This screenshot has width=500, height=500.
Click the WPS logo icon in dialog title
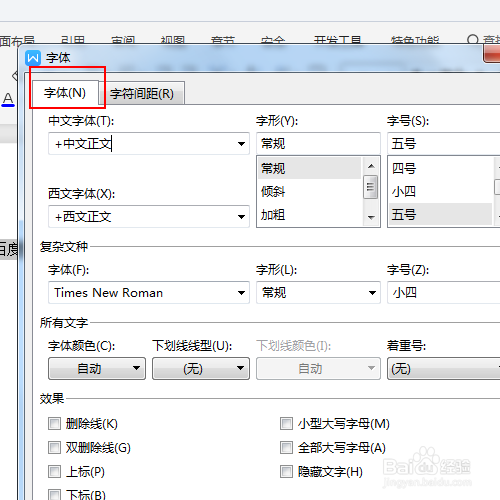pyautogui.click(x=33, y=58)
